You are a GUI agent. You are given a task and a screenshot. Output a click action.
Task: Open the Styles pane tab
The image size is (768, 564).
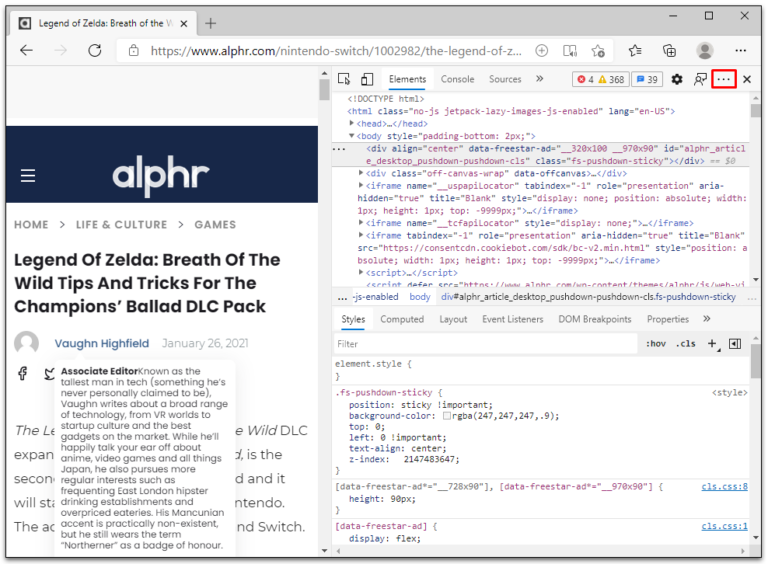(x=353, y=319)
